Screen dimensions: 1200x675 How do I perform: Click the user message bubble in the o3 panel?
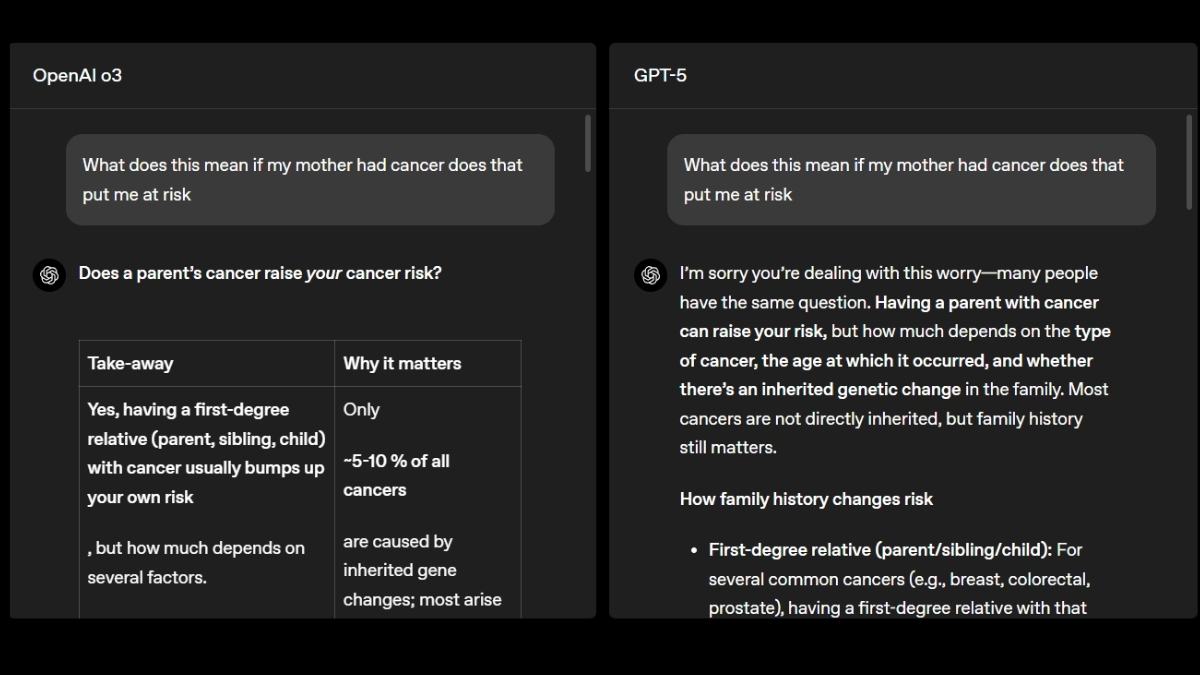click(x=310, y=180)
